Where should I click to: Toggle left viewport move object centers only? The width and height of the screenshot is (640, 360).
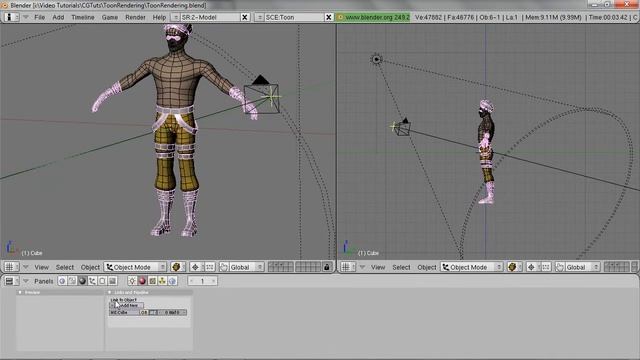click(209, 267)
